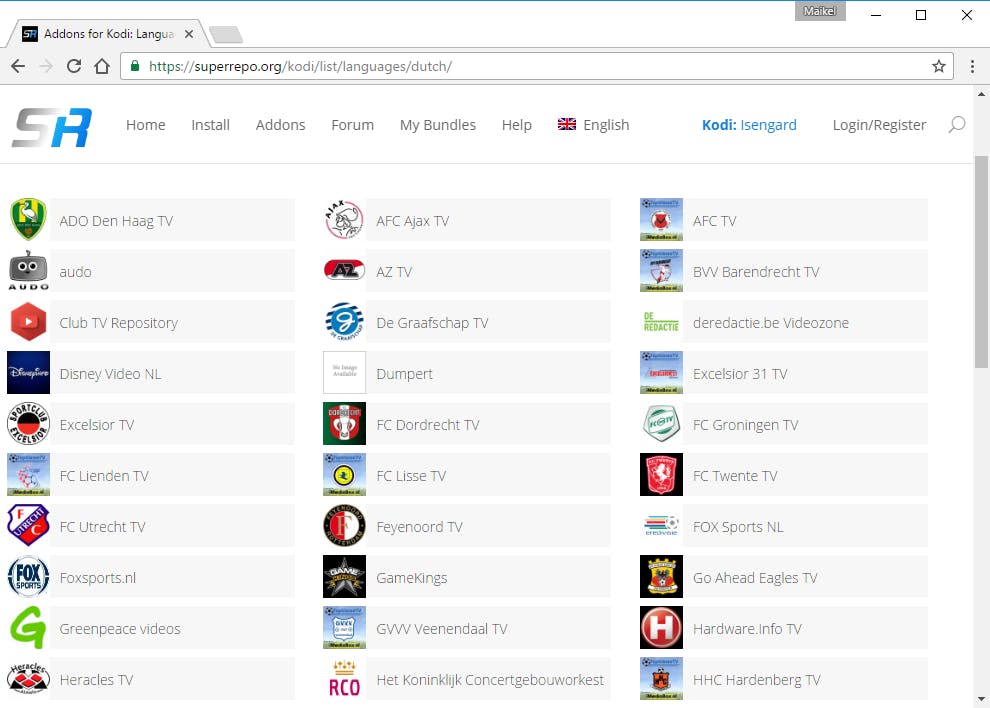990x708 pixels.
Task: Click the Login/Register link
Action: (879, 125)
